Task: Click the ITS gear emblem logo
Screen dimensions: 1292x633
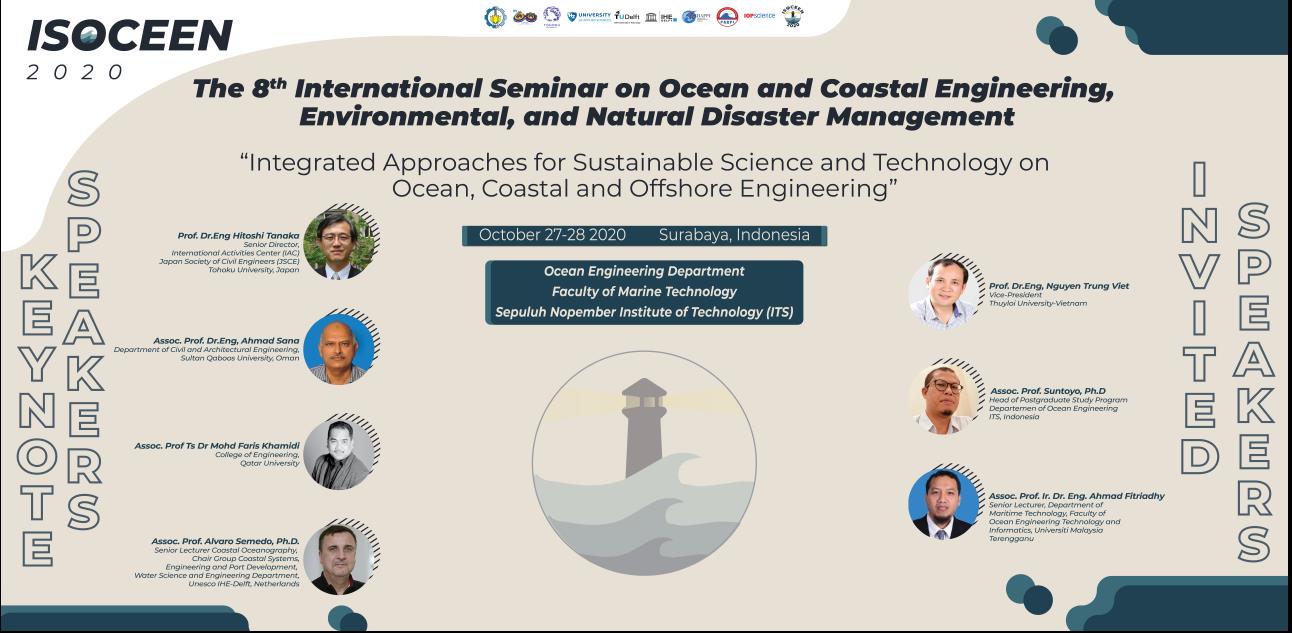Action: (x=495, y=17)
